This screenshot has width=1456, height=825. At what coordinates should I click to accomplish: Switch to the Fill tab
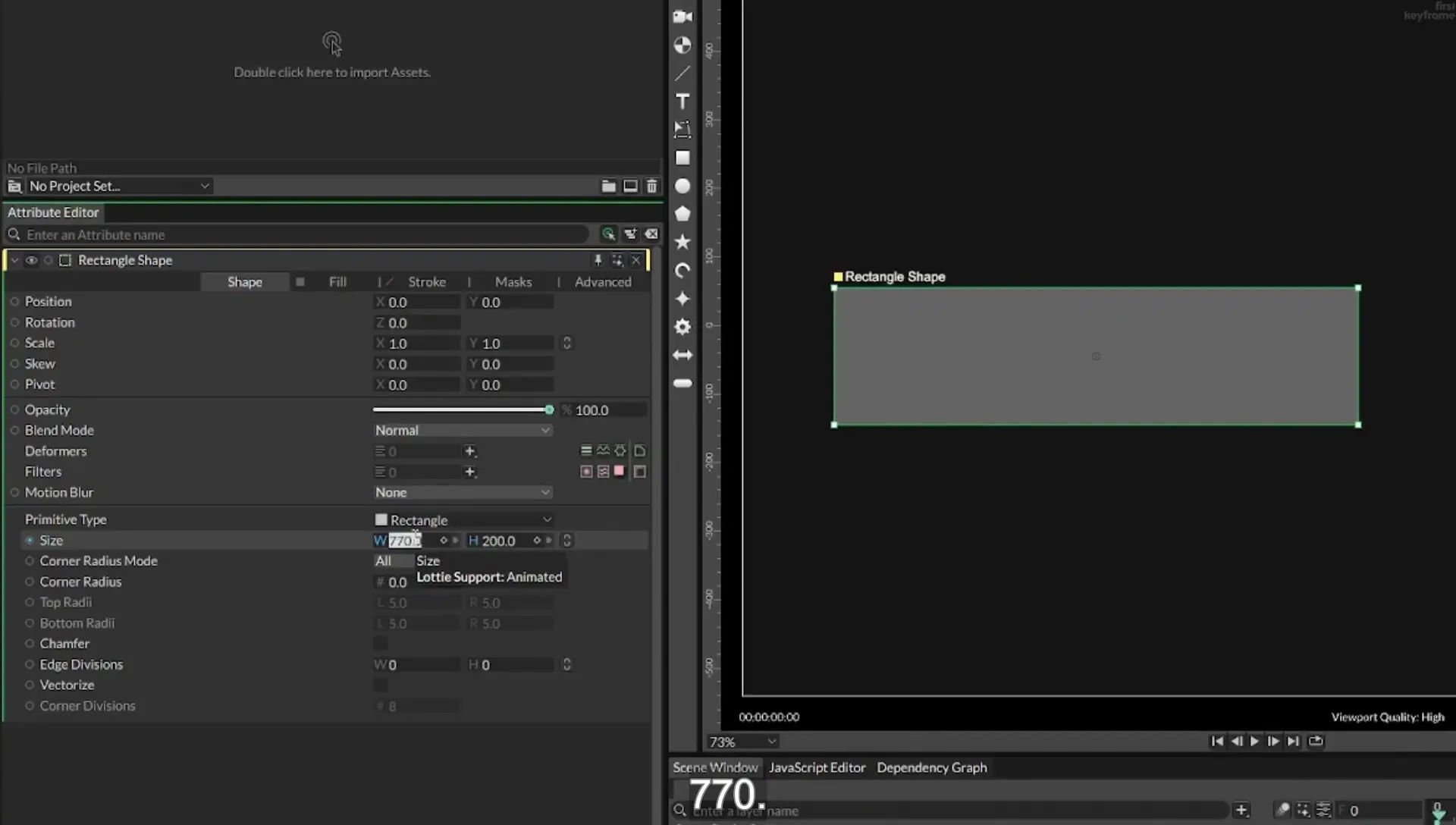point(337,281)
